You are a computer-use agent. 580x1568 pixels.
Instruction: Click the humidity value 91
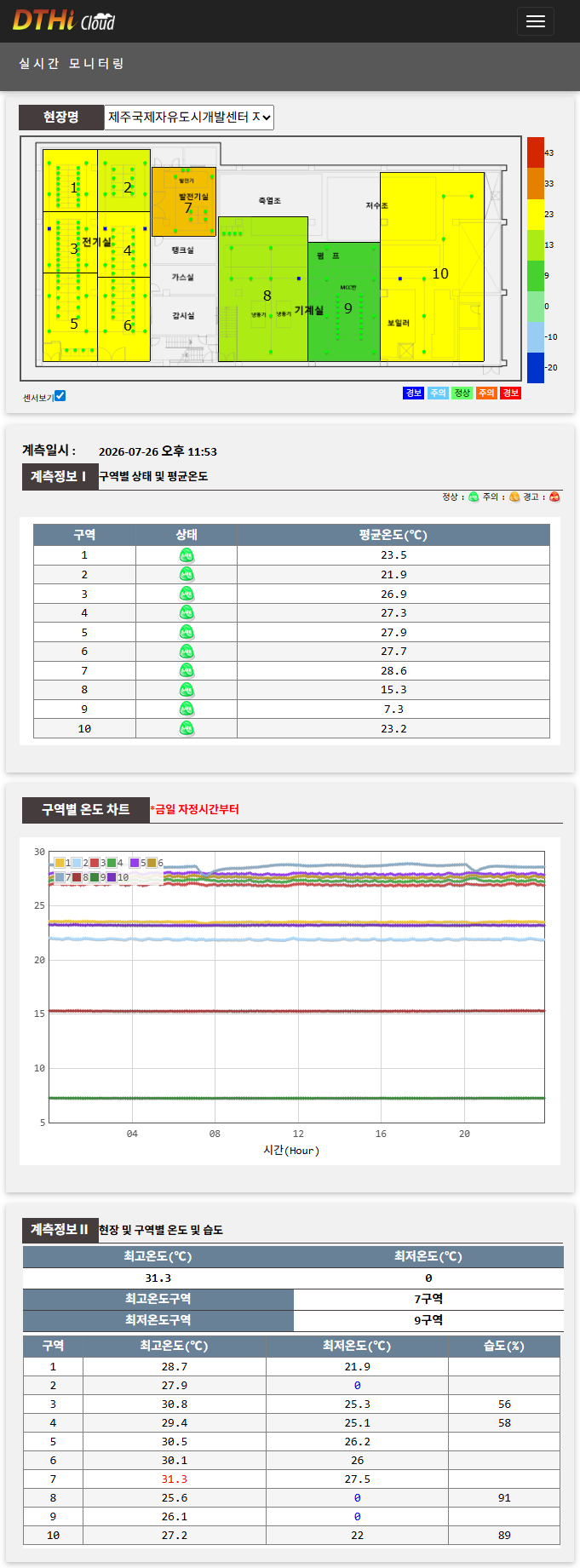[504, 1498]
